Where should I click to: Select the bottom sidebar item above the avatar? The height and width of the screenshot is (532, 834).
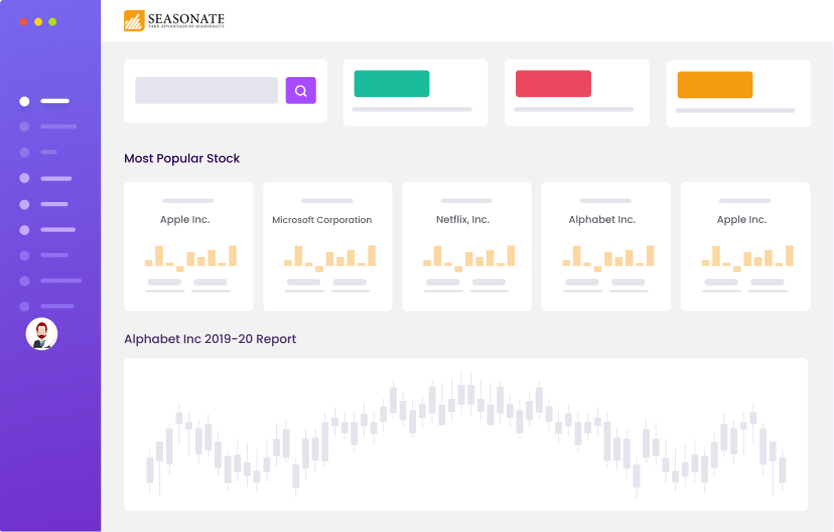(x=45, y=306)
